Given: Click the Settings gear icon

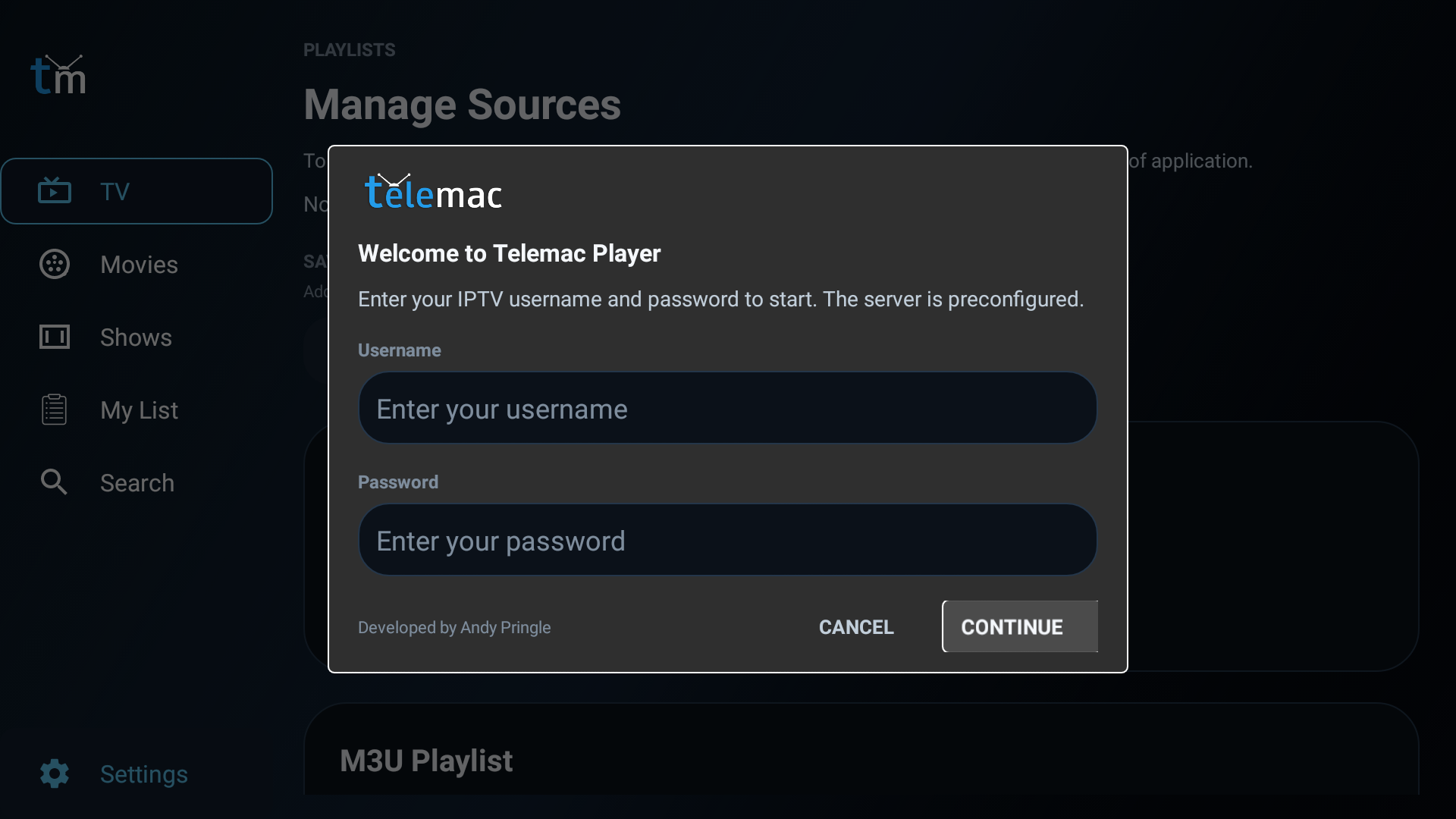Looking at the screenshot, I should [55, 773].
